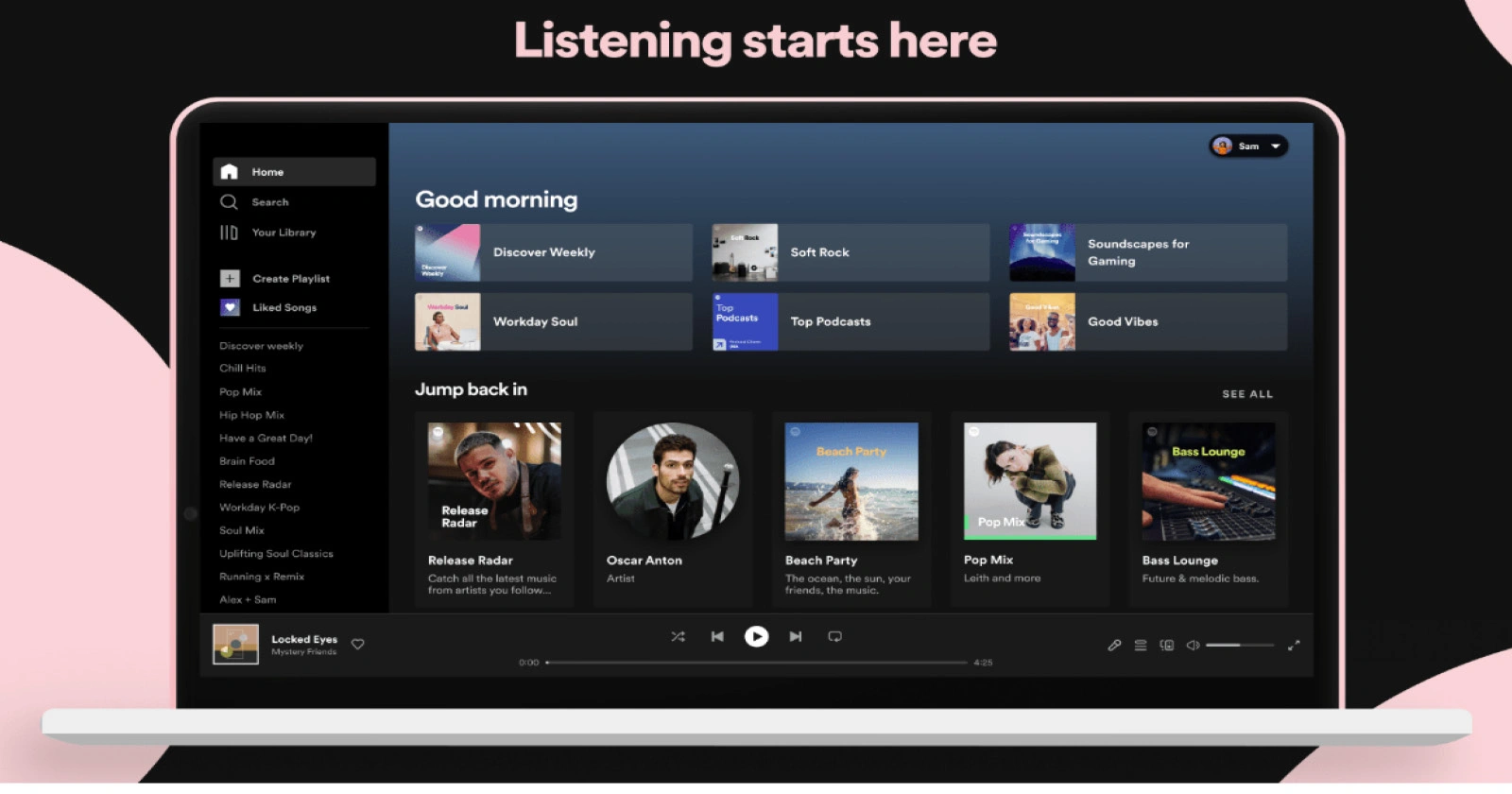Open the Beach Party playlist cover
This screenshot has width=1512, height=794.
851,481
